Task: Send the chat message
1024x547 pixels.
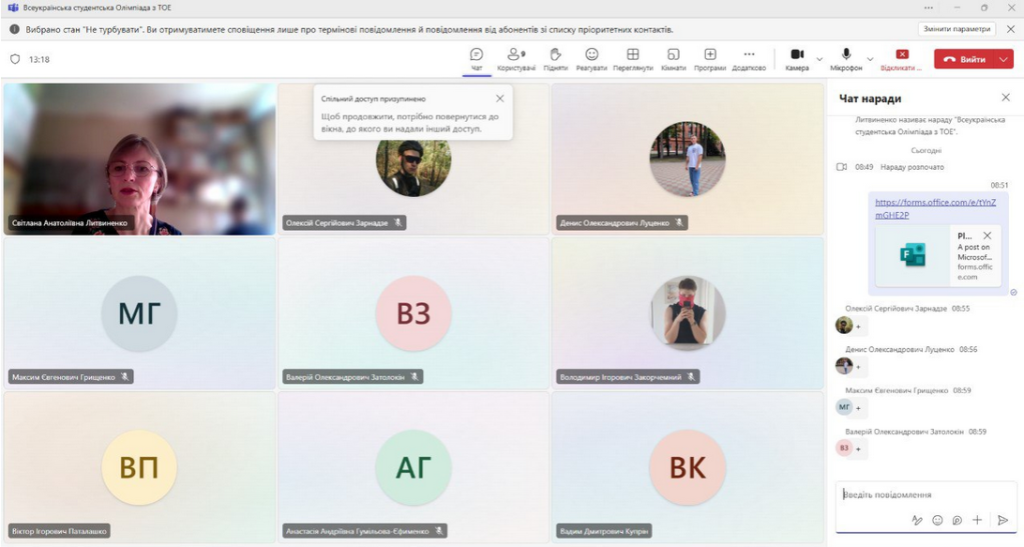Action: tap(1003, 520)
